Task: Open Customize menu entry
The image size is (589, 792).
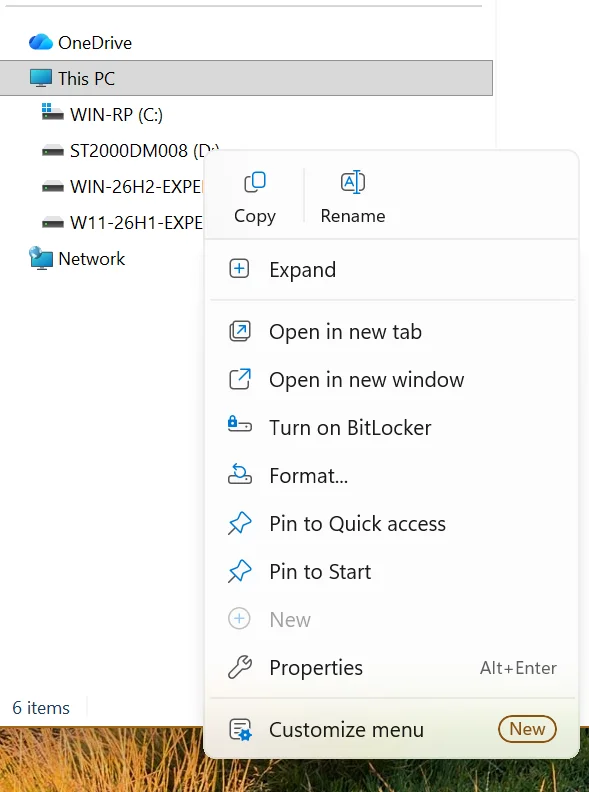Action: point(391,730)
